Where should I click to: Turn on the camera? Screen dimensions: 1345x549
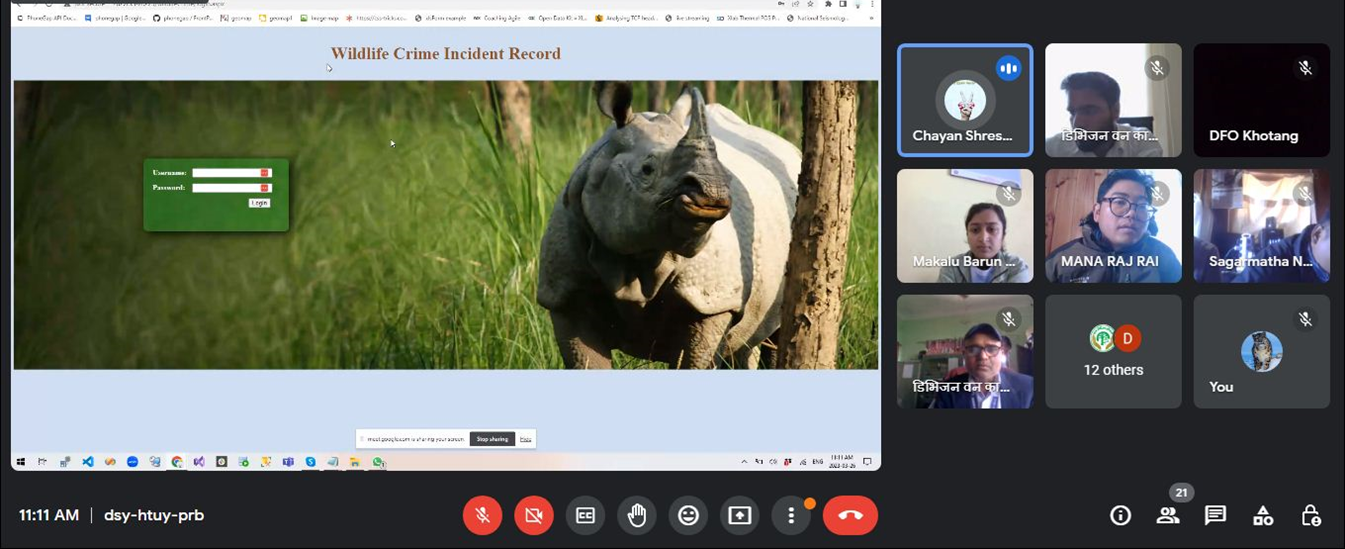pyautogui.click(x=534, y=515)
